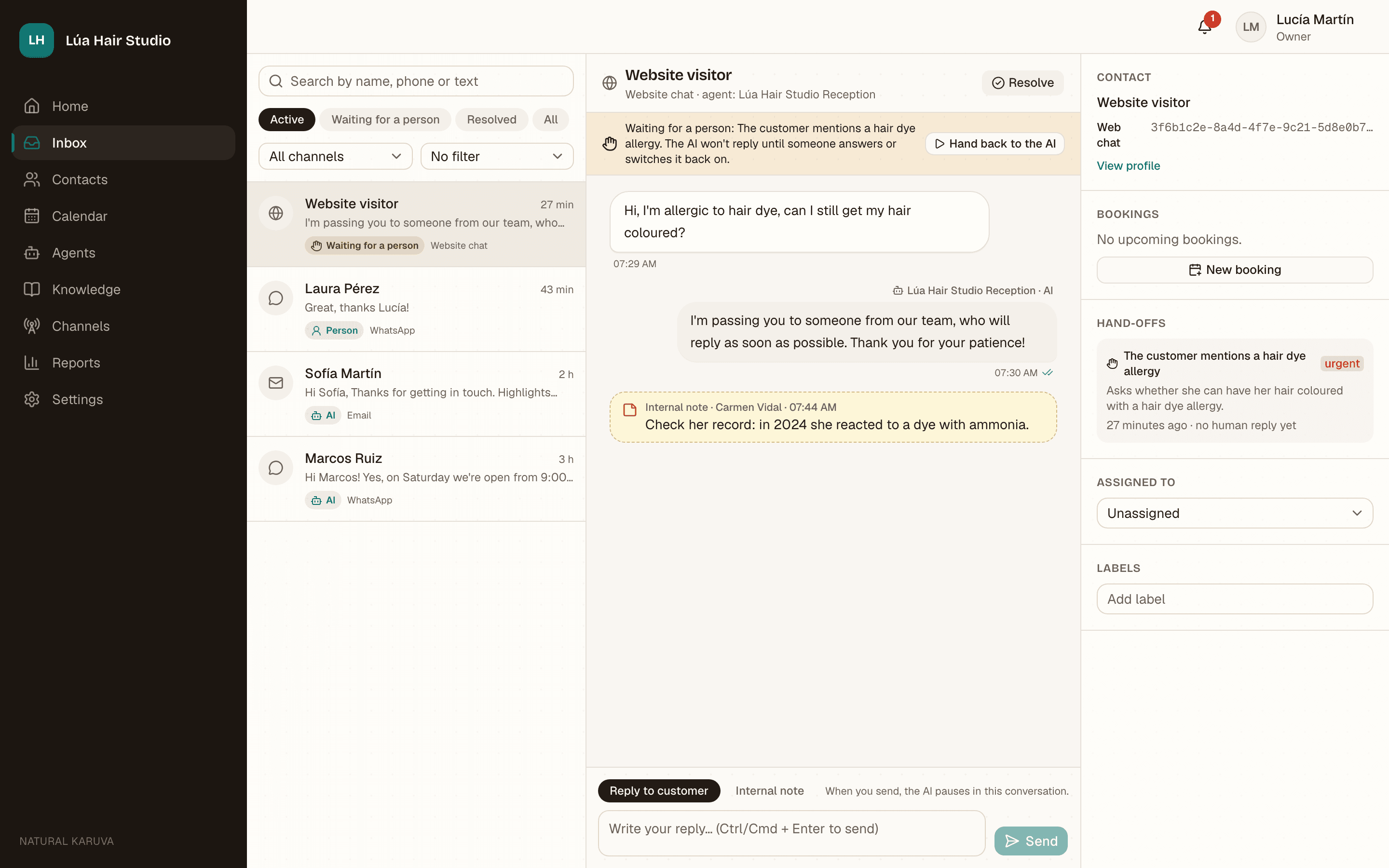Open Inbox in the sidebar
Viewport: 1389px width, 868px height.
click(123, 143)
